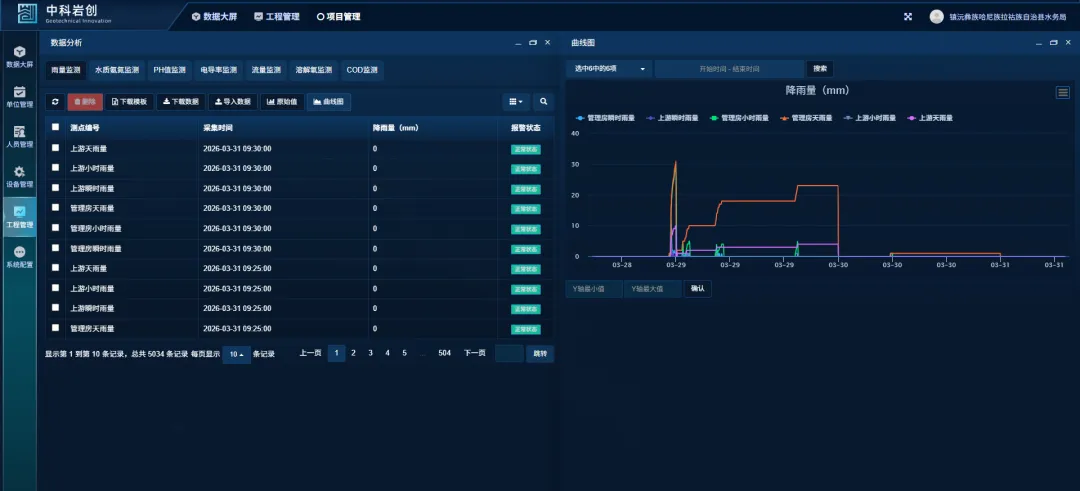Toggle fullscreen icon in top header
Viewport: 1080px width, 491px height.
click(x=908, y=17)
